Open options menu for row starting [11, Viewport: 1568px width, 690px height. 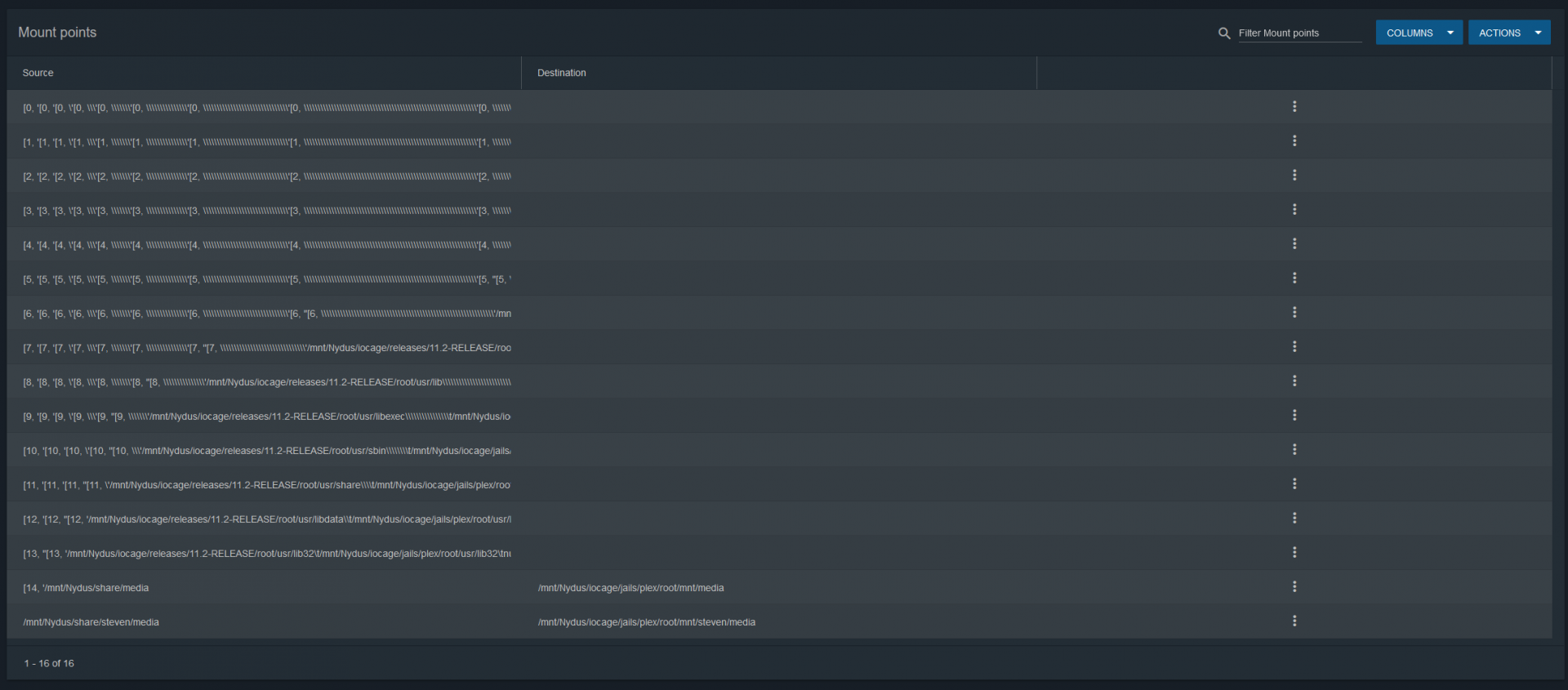coord(1294,484)
